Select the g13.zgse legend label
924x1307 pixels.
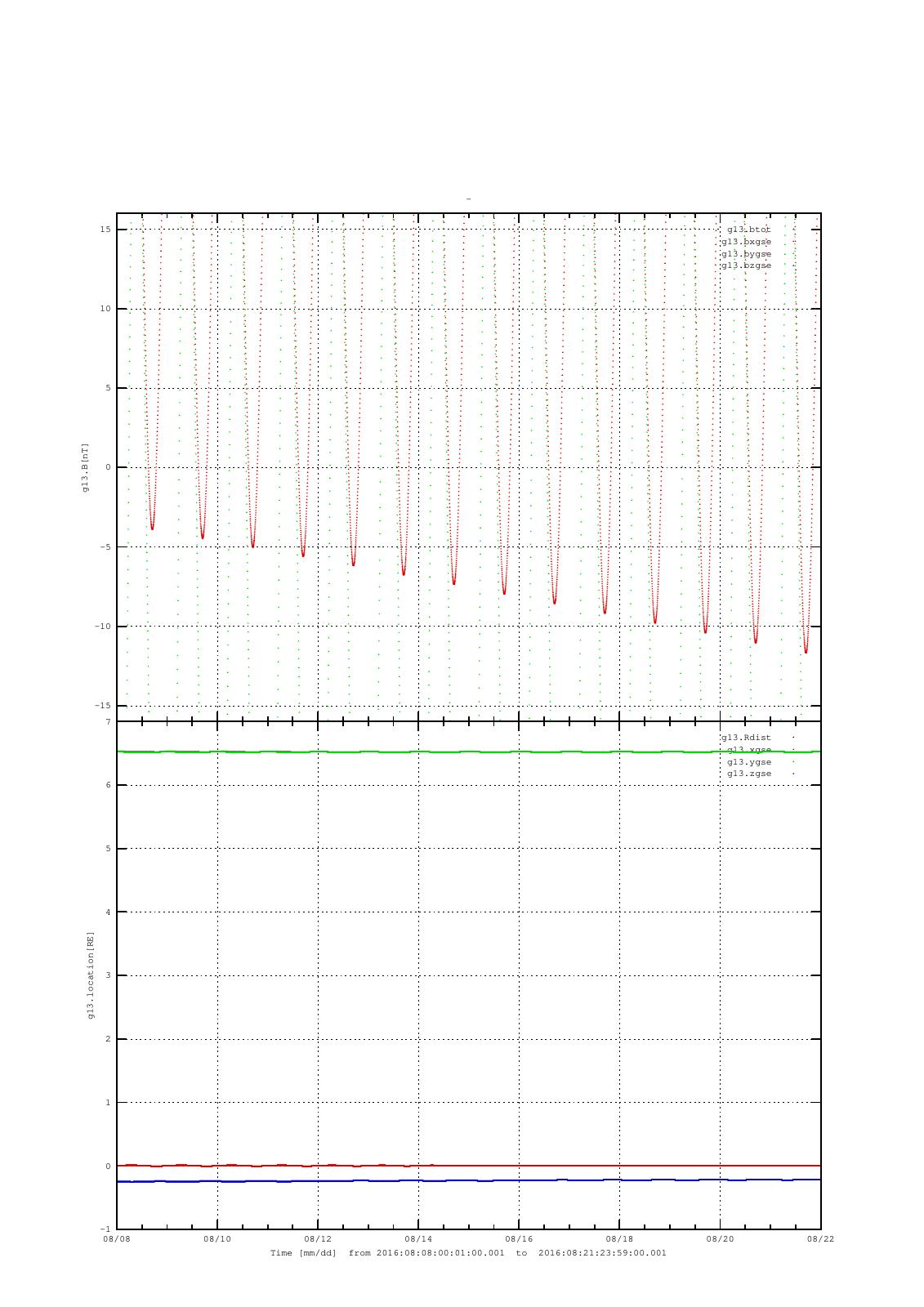coord(749,774)
